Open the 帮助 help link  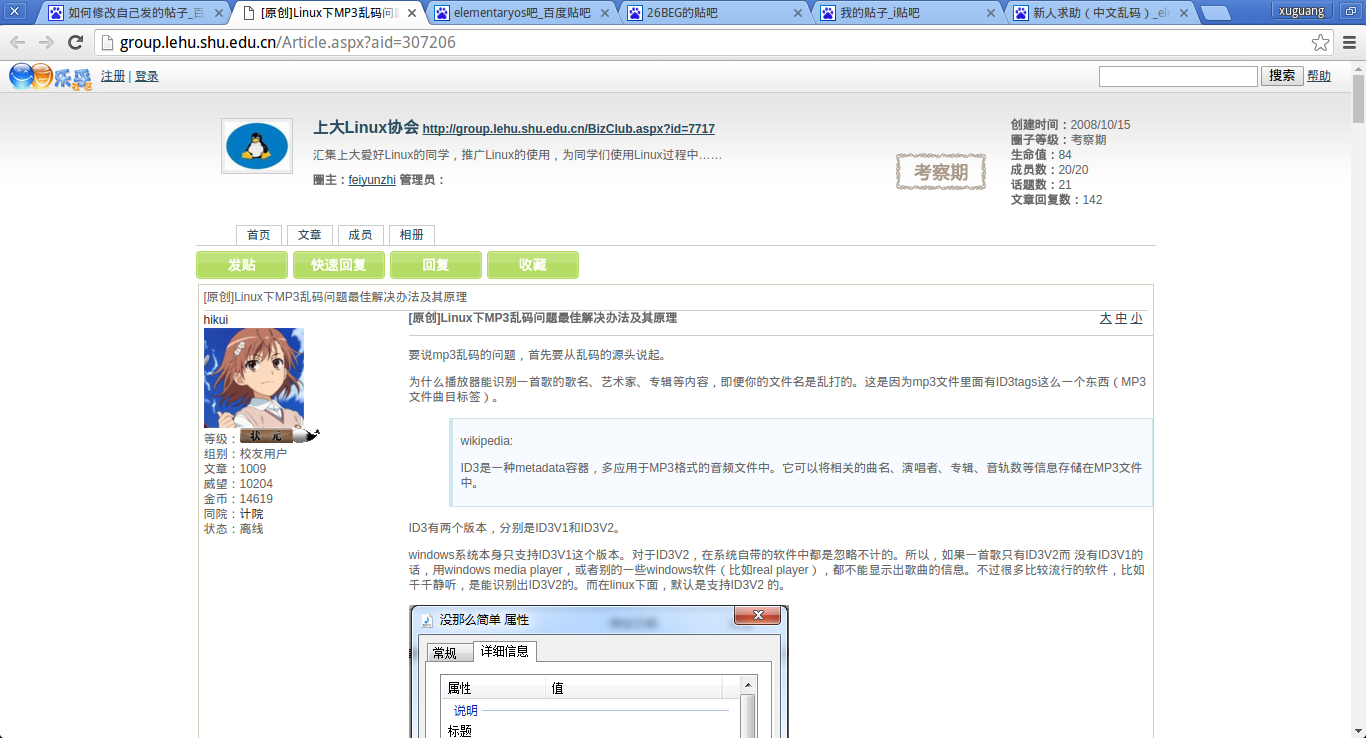click(x=1319, y=76)
